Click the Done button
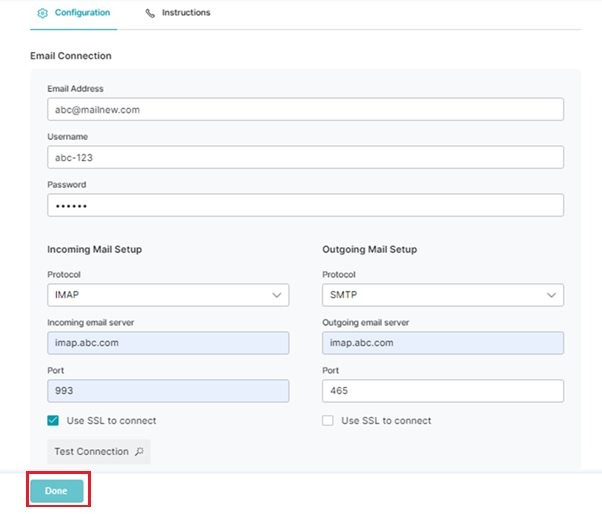 coord(57,491)
